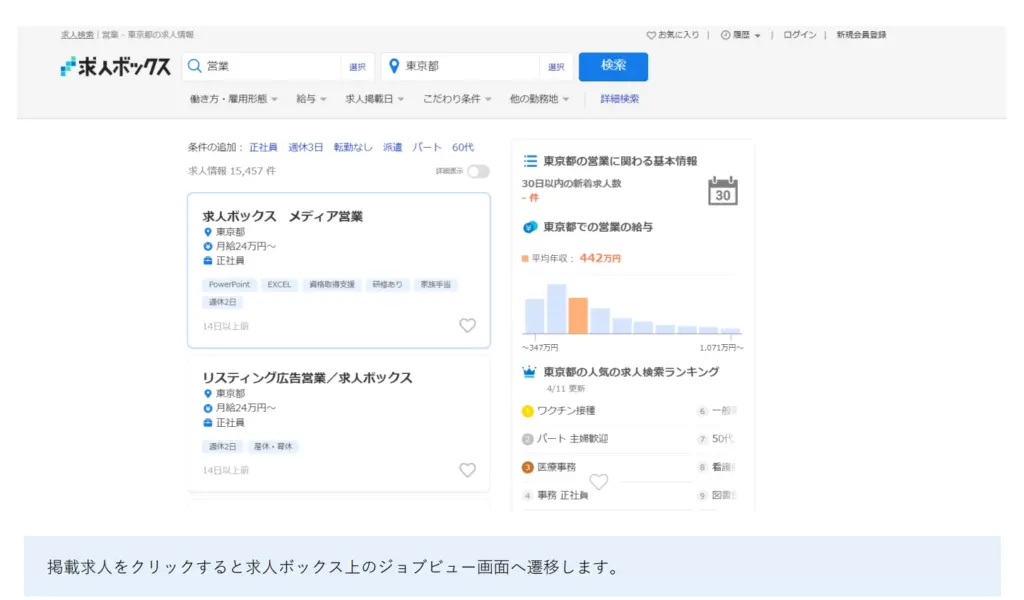1024x600 pixels.
Task: Open the 詳細検索 link
Action: click(x=620, y=99)
